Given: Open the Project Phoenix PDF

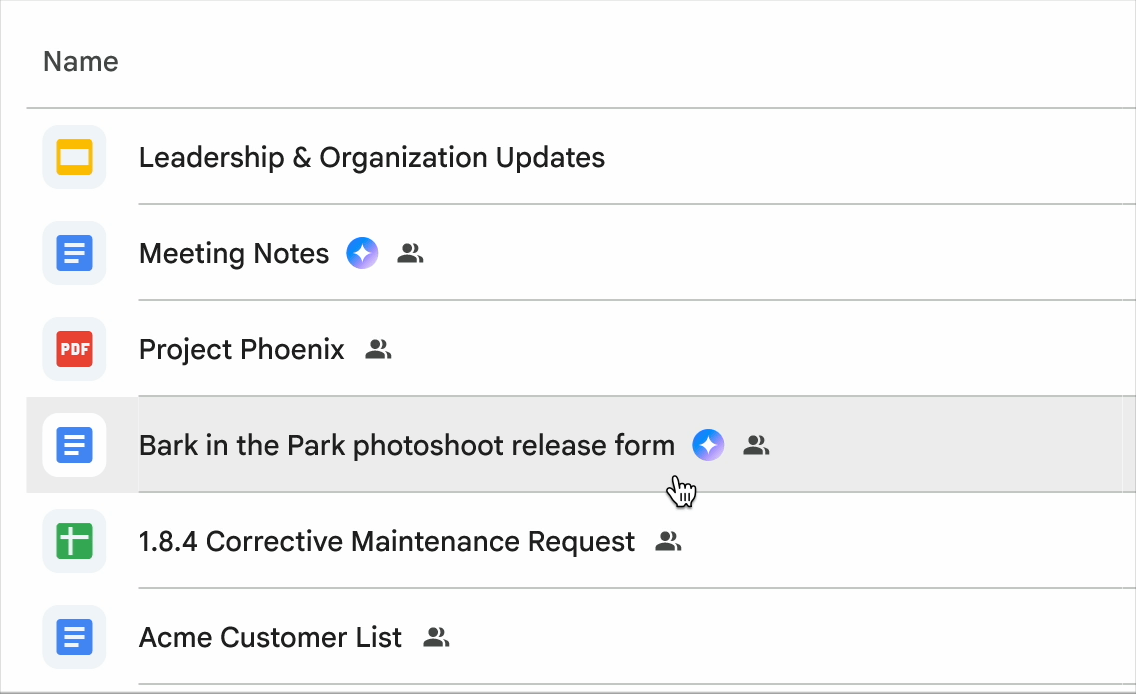Looking at the screenshot, I should coord(241,349).
